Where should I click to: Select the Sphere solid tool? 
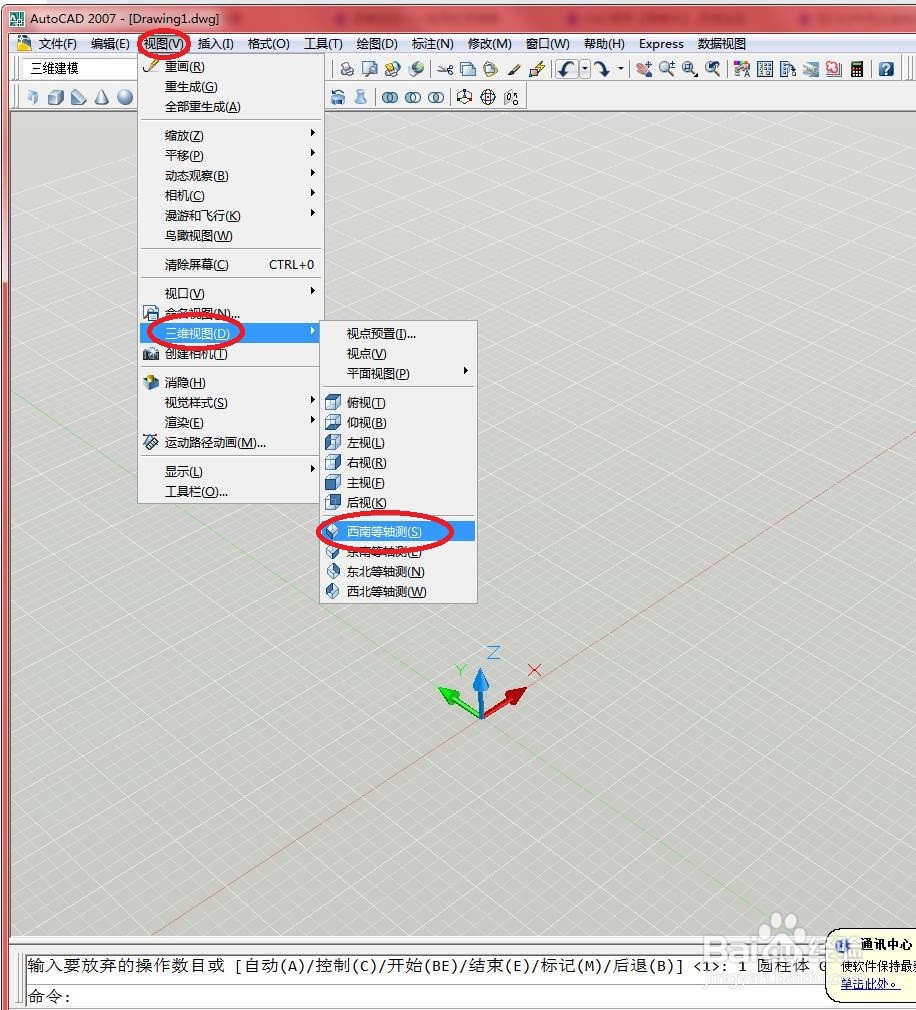coord(125,97)
